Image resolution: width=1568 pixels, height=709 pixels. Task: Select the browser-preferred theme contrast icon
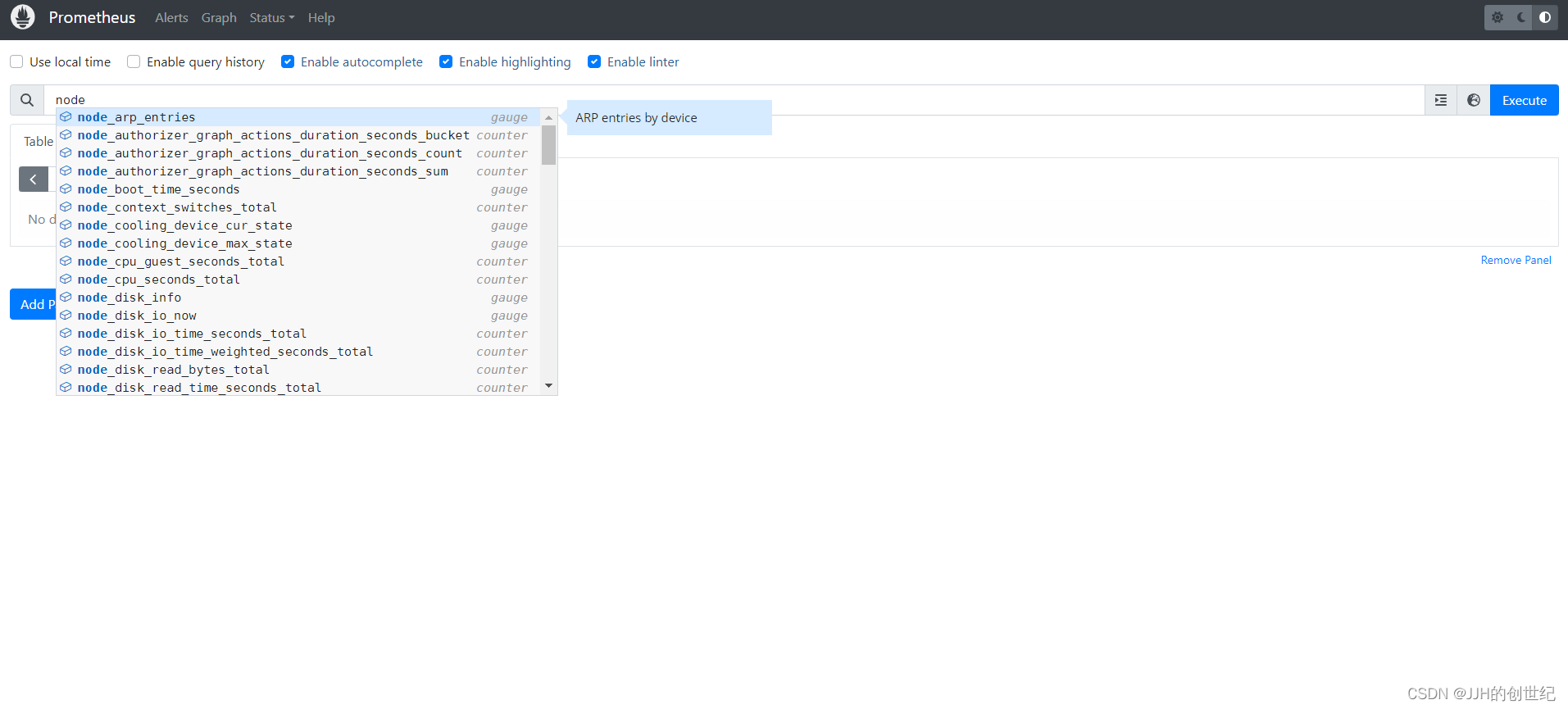click(1545, 17)
